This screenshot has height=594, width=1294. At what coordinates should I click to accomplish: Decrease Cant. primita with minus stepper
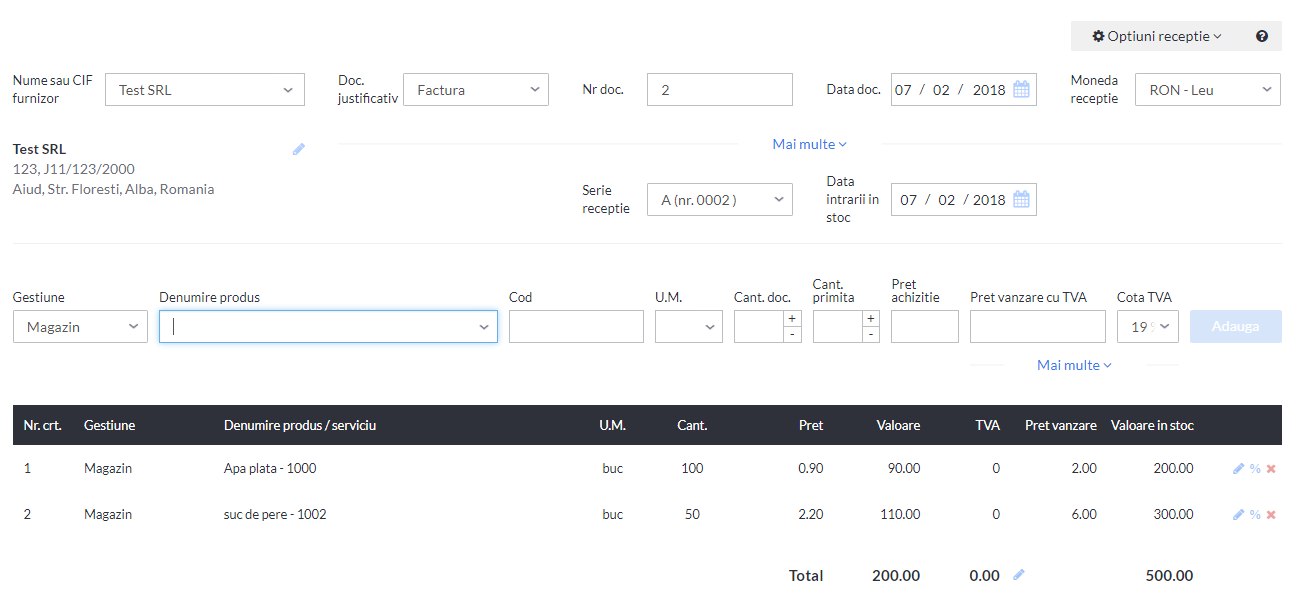pyautogui.click(x=870, y=334)
